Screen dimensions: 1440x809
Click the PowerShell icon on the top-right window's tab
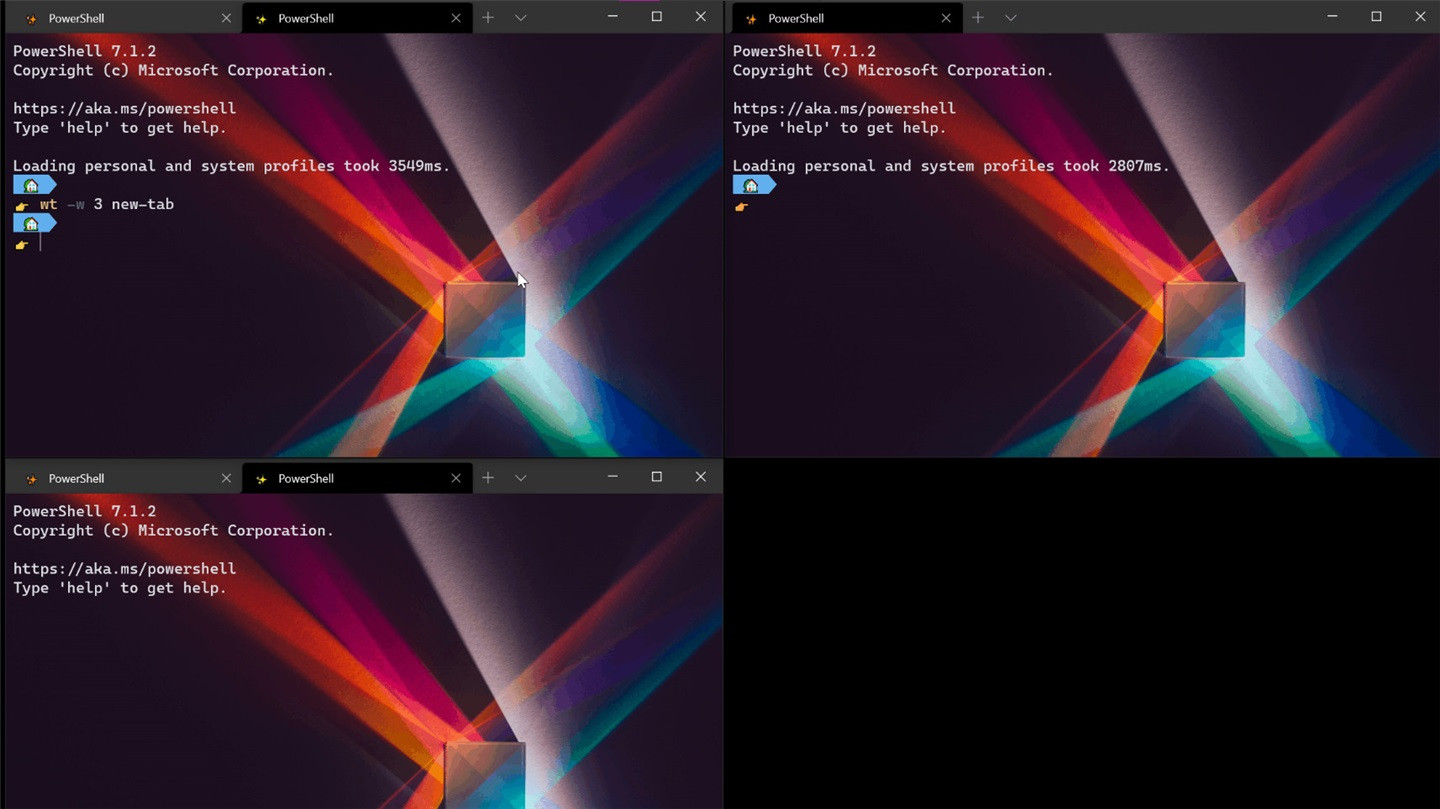click(753, 17)
